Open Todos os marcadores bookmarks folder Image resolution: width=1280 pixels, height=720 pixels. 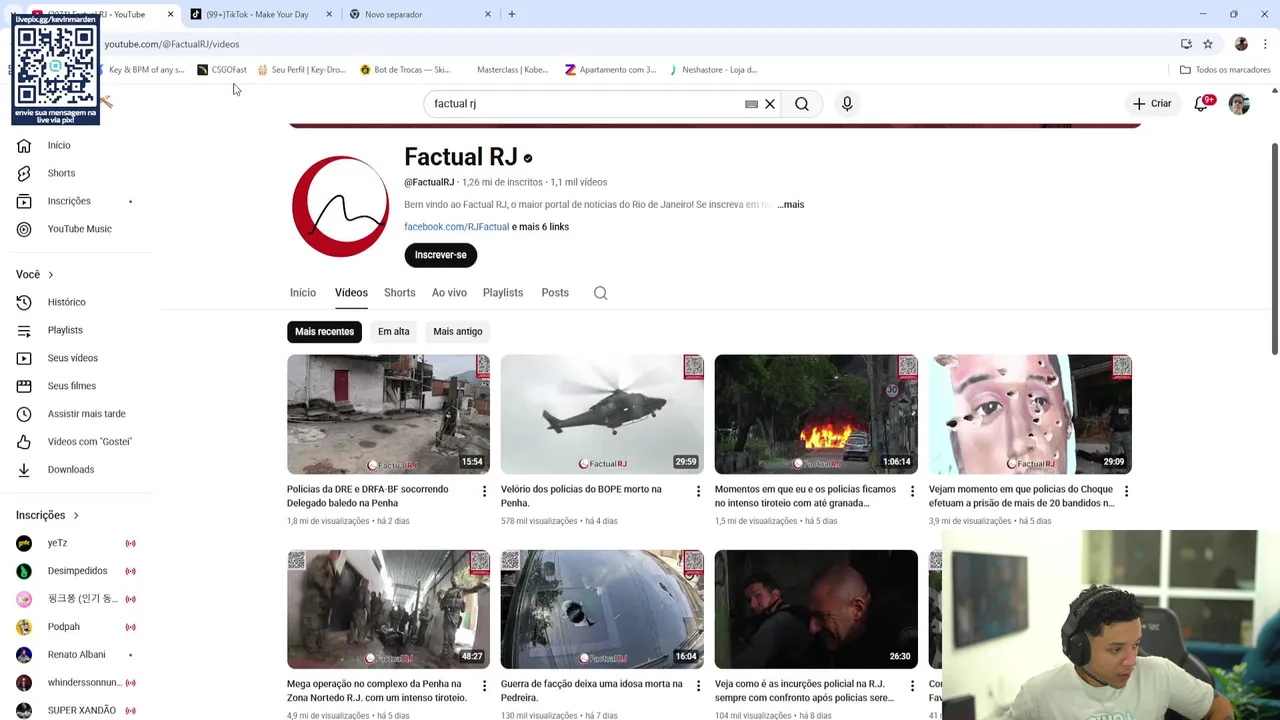coord(1225,70)
